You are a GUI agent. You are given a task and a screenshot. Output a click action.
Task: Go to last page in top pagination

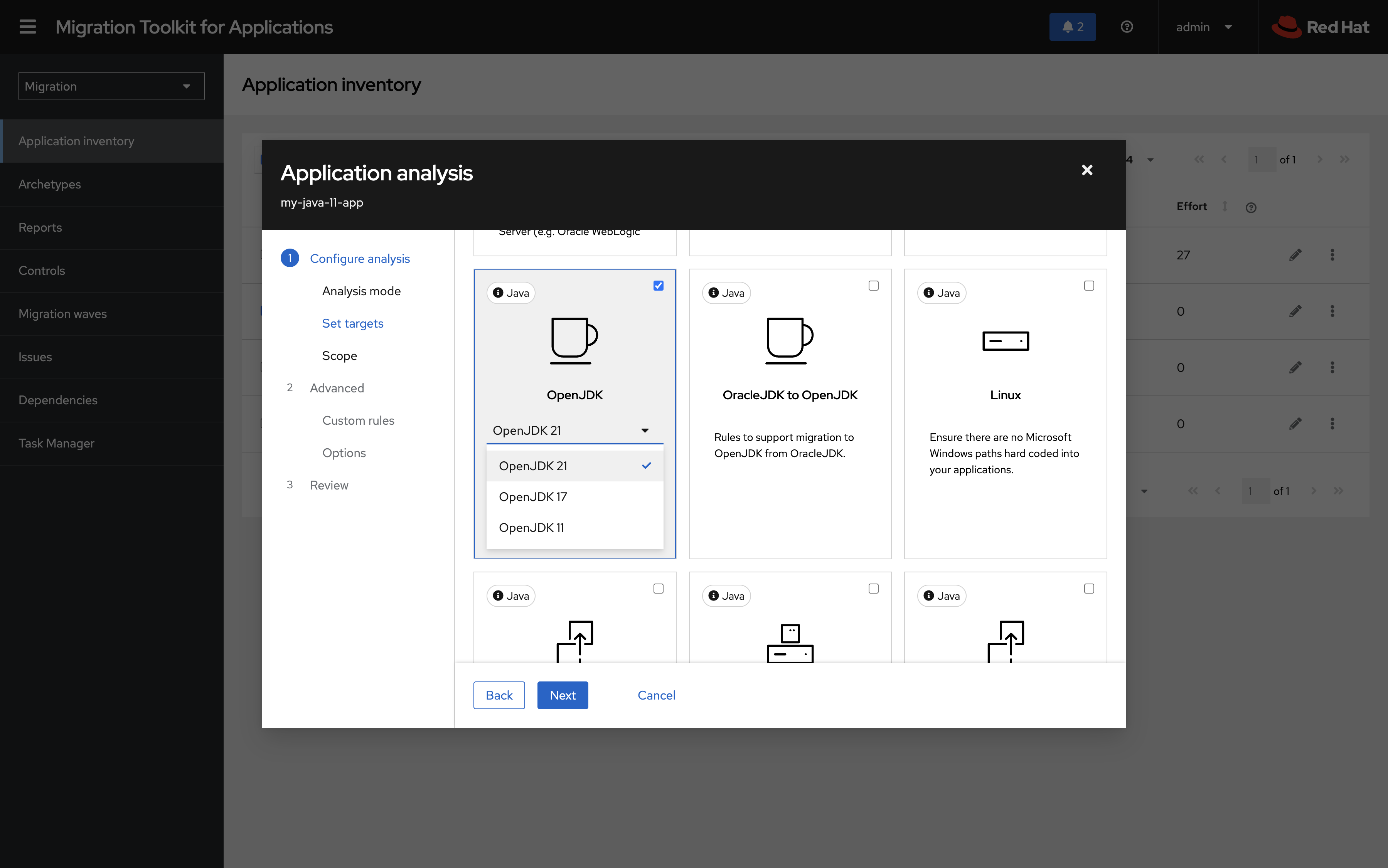(1344, 160)
